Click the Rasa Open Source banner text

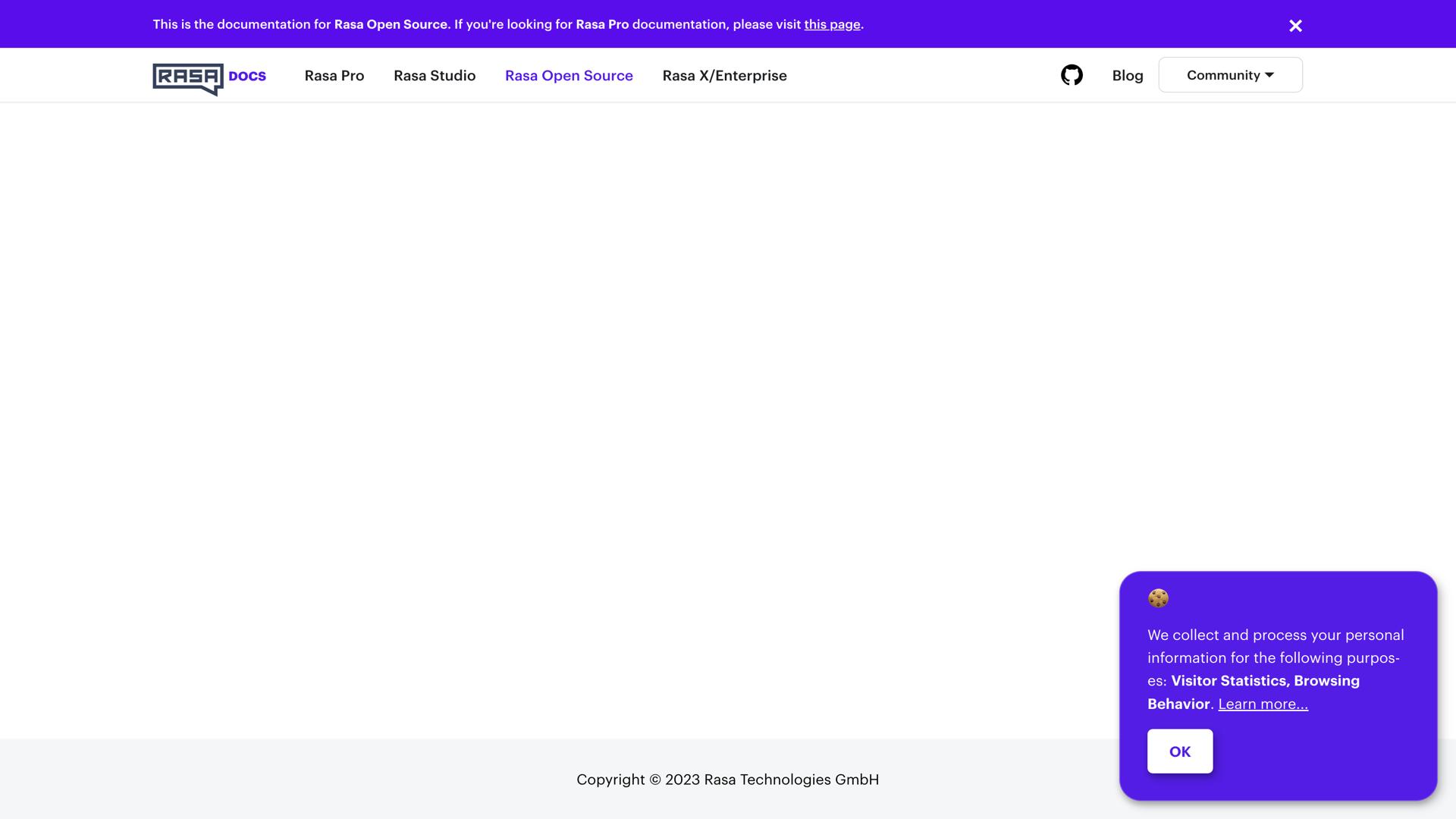coord(391,24)
